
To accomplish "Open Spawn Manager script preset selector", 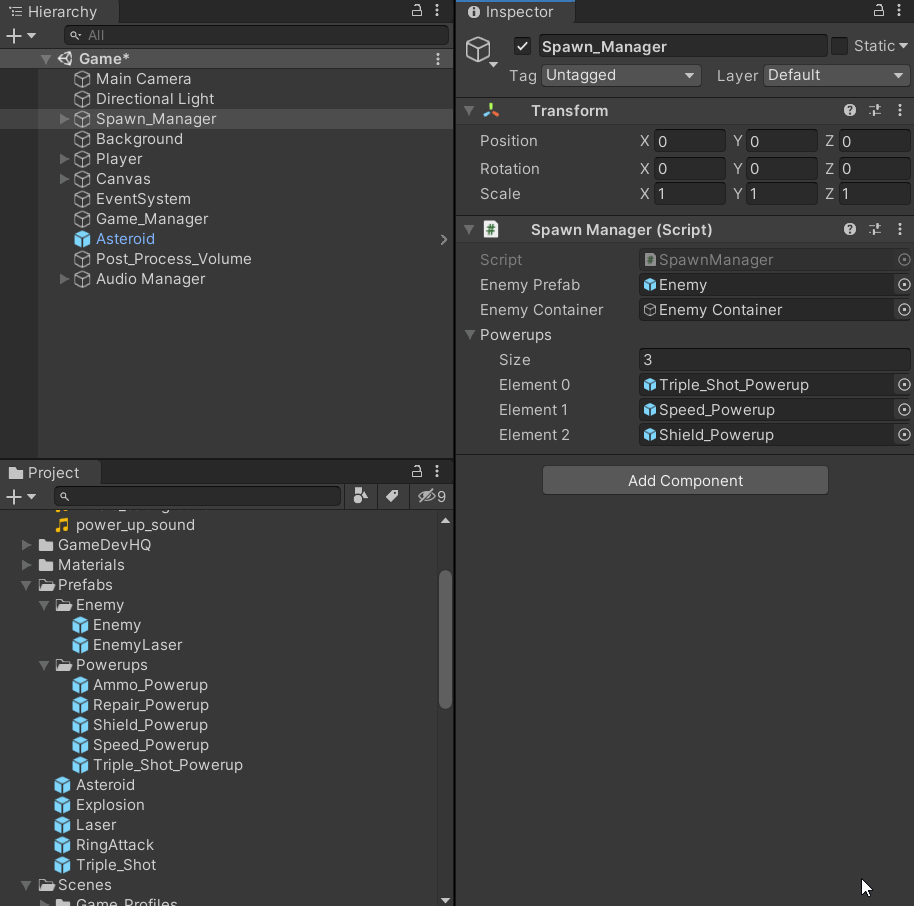I will coord(875,229).
